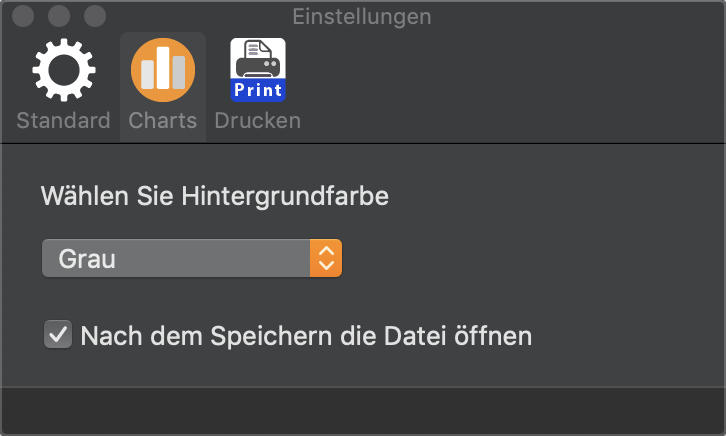Click the Grau text in the color selector
This screenshot has height=436, width=726.
pyautogui.click(x=87, y=259)
